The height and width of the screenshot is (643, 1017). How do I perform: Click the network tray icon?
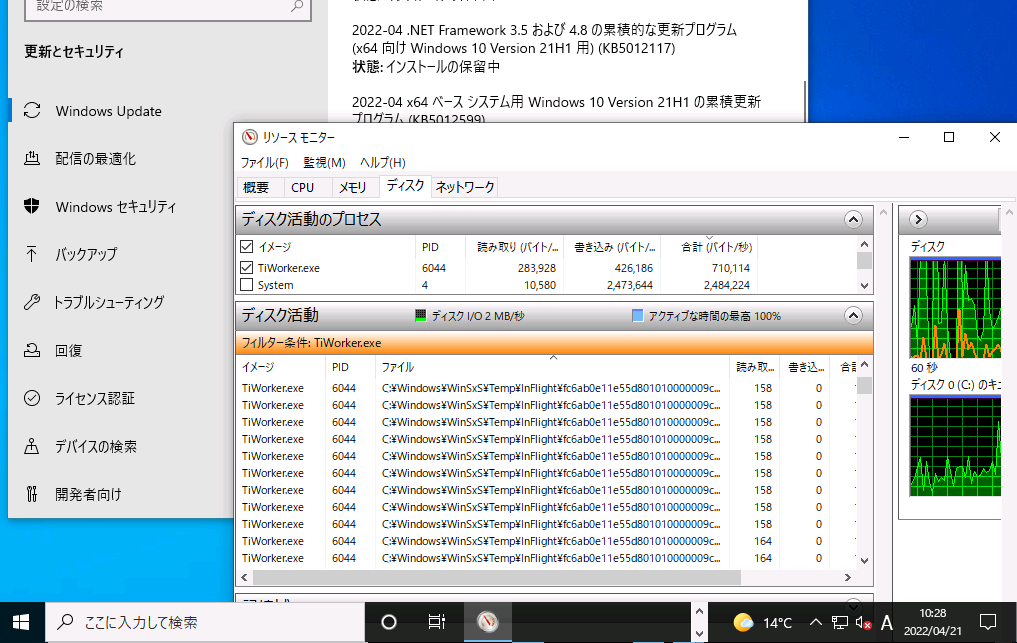[x=840, y=623]
